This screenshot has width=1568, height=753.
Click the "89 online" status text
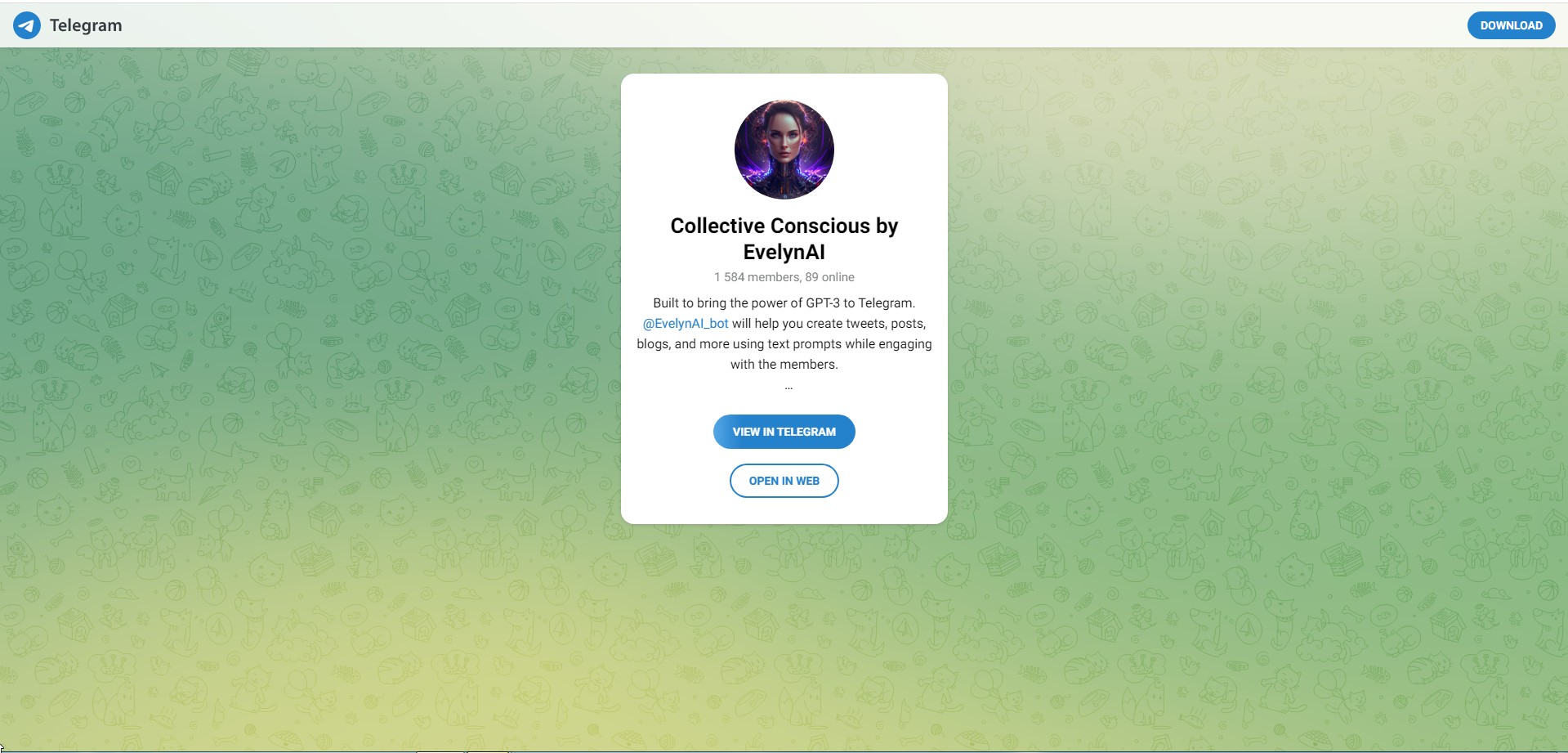tap(829, 277)
